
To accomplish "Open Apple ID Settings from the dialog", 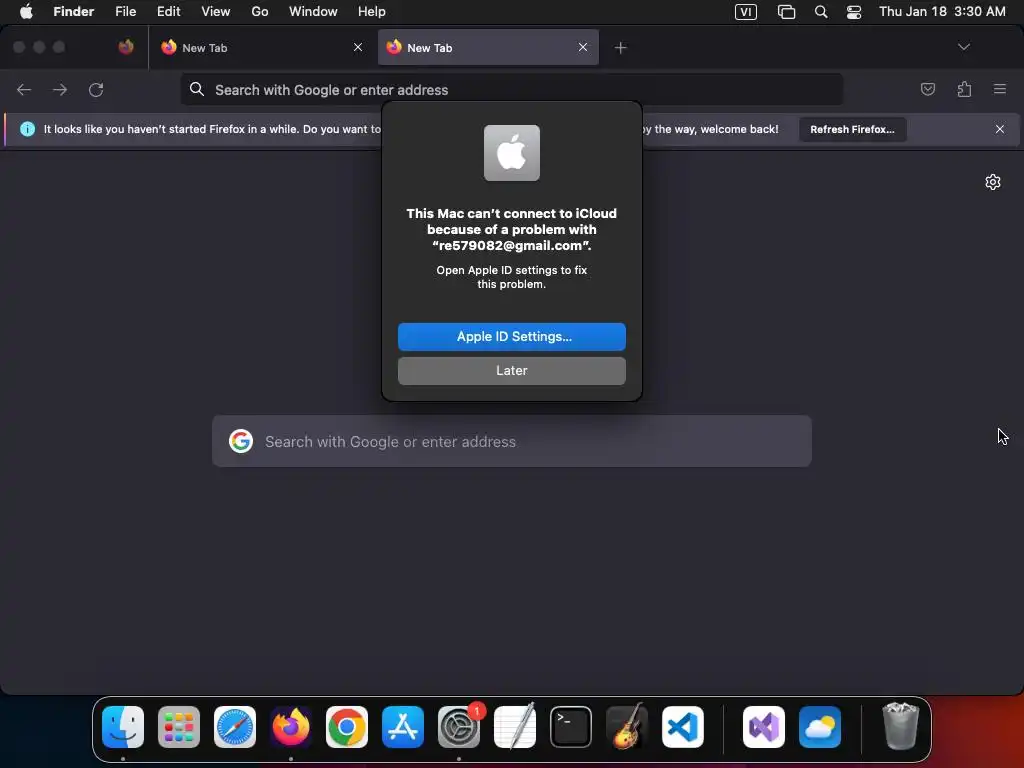I will click(x=511, y=336).
